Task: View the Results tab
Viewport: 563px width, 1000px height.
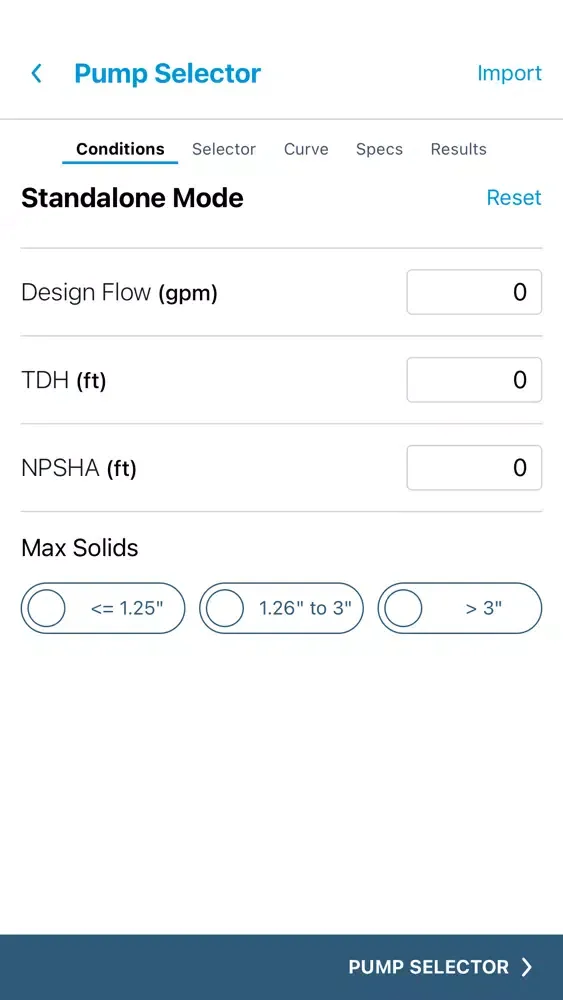Action: [x=458, y=149]
